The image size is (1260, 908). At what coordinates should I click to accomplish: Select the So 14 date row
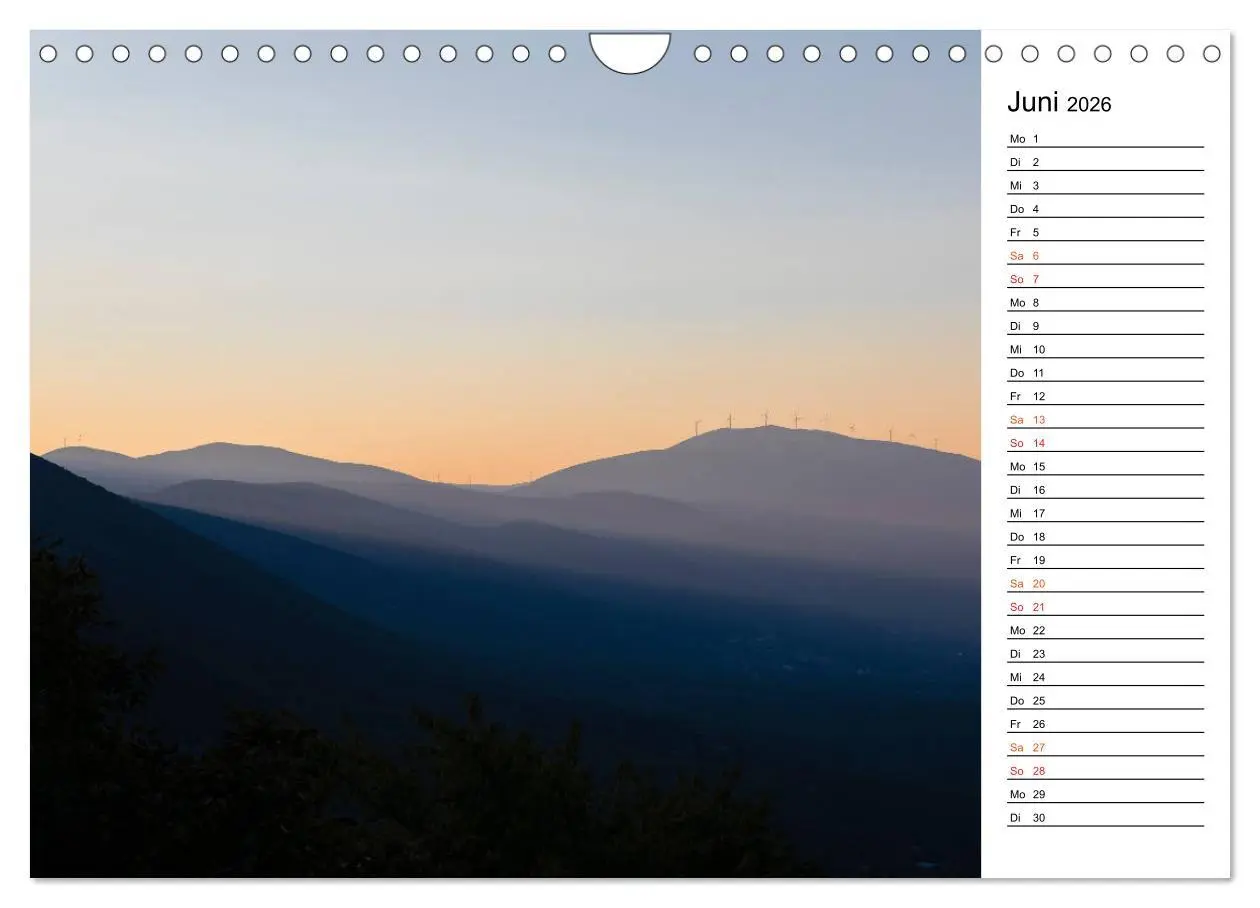[1105, 443]
